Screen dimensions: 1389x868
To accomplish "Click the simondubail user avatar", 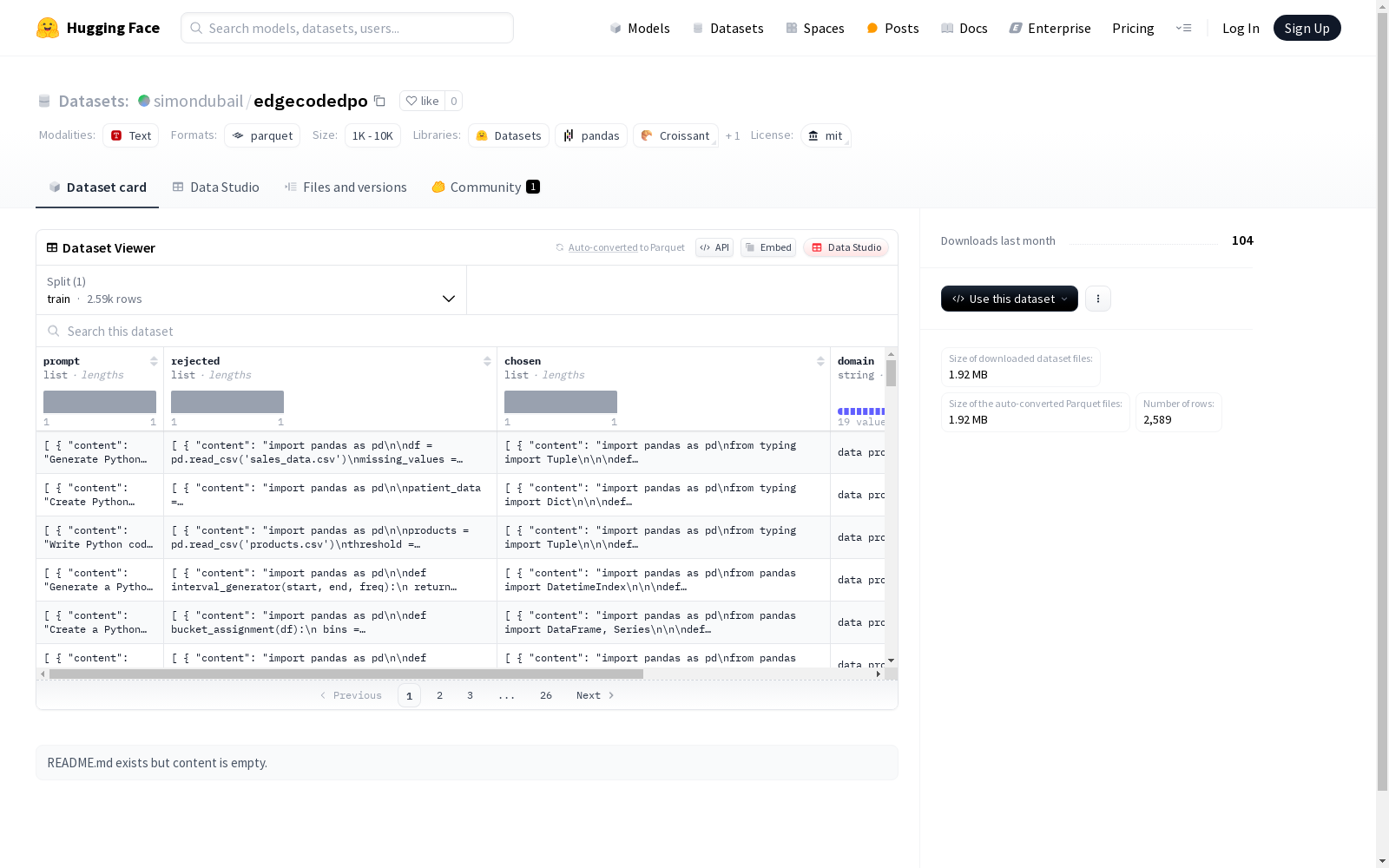I will tap(144, 101).
